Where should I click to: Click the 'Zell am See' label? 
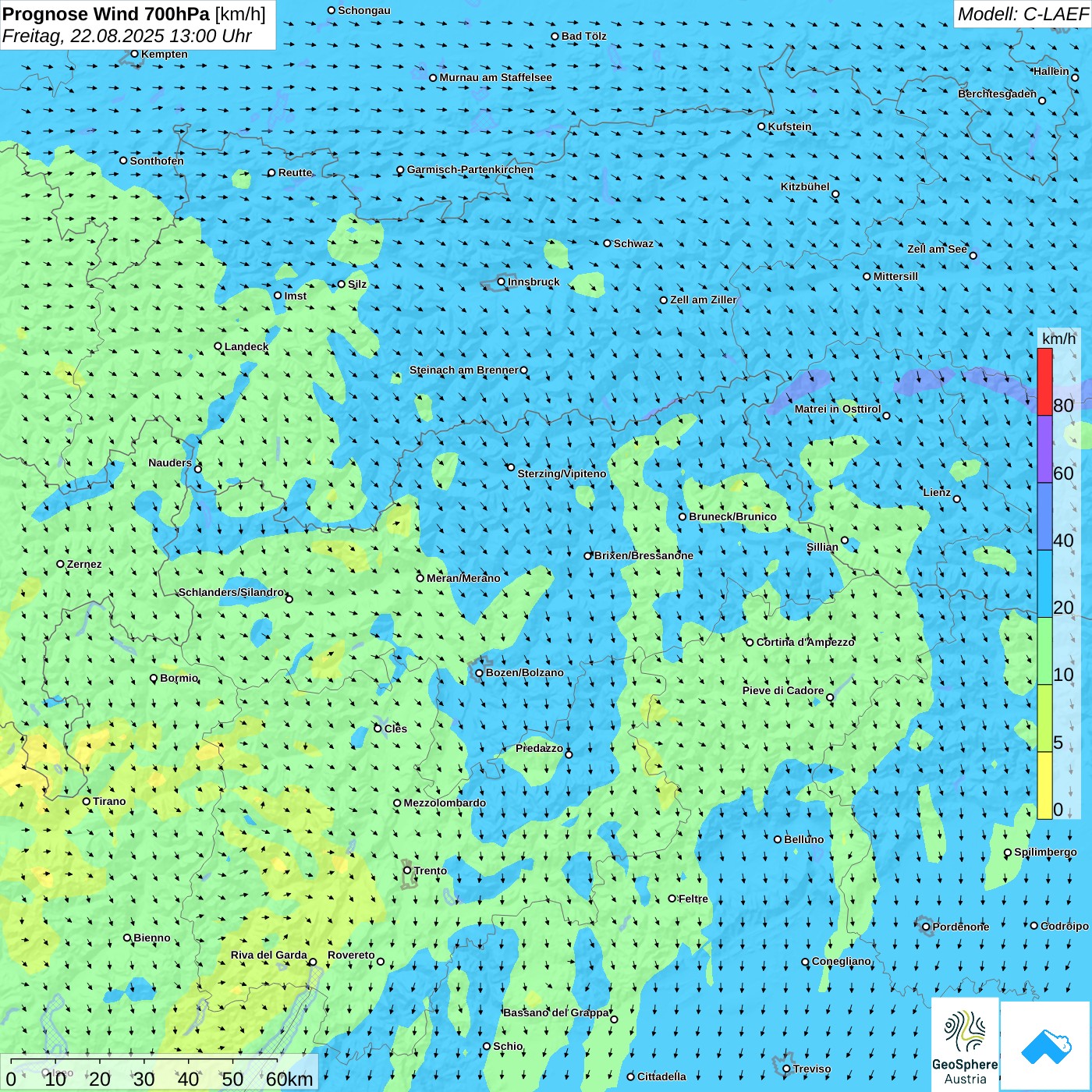click(x=937, y=249)
